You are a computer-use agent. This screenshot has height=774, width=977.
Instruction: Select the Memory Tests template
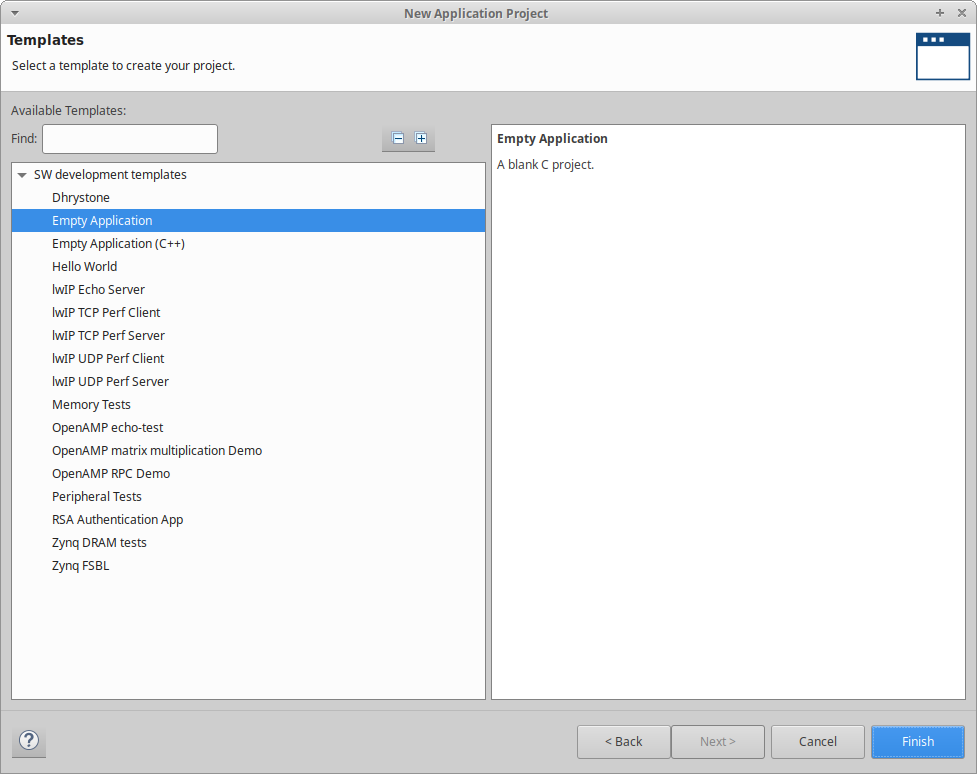tap(91, 405)
